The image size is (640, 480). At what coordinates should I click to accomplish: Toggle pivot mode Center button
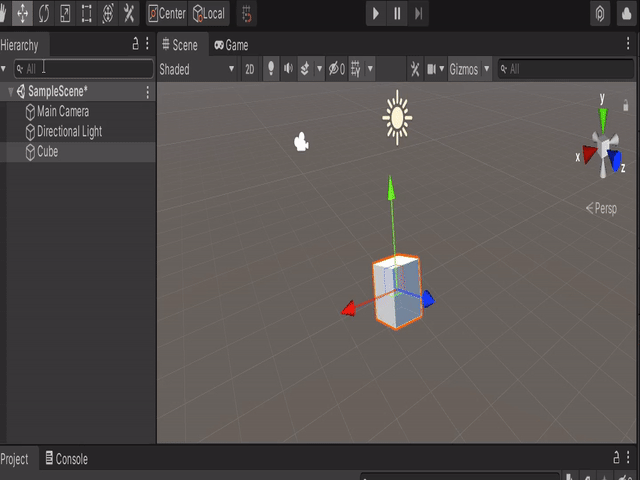[167, 13]
